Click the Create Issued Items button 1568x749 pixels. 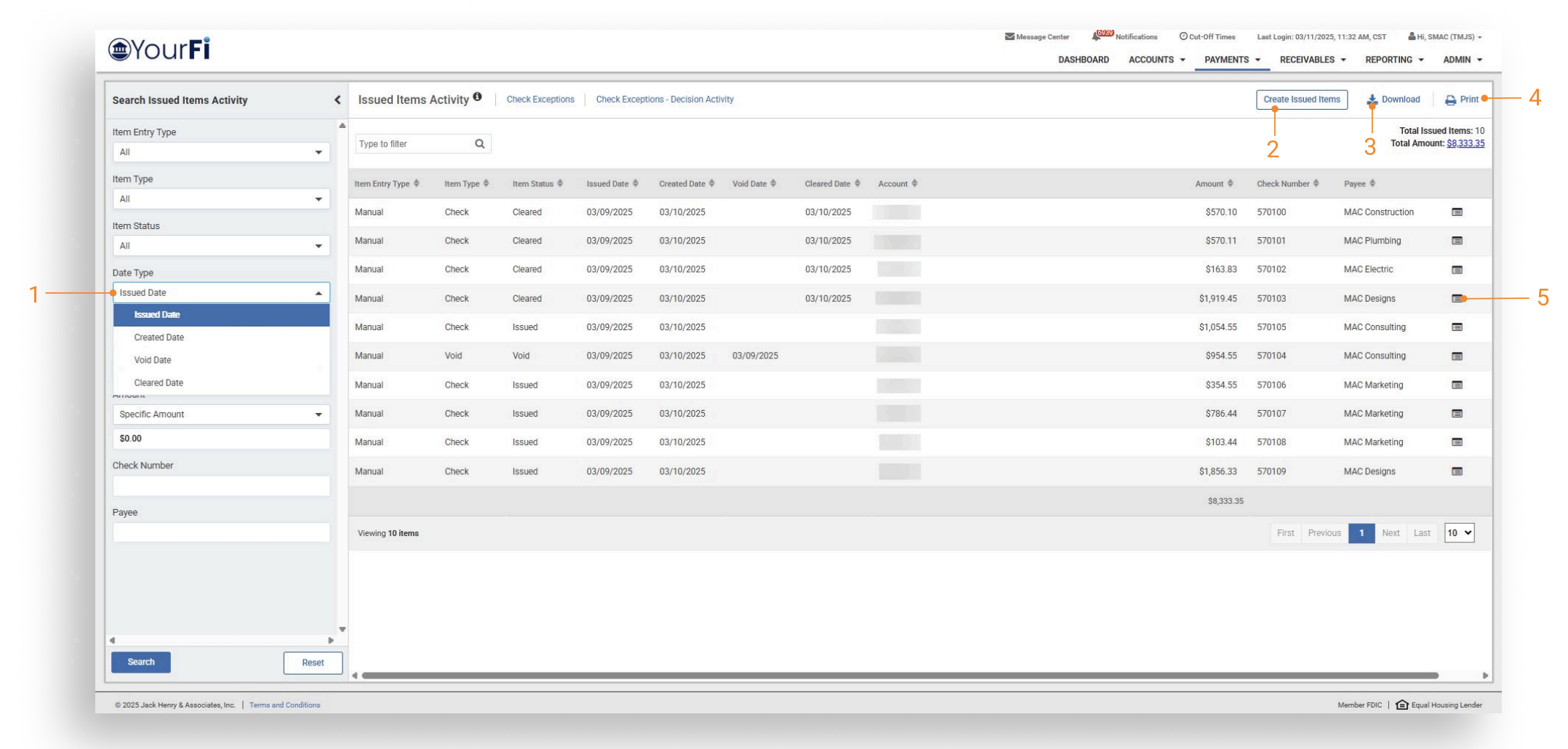pyautogui.click(x=1301, y=100)
